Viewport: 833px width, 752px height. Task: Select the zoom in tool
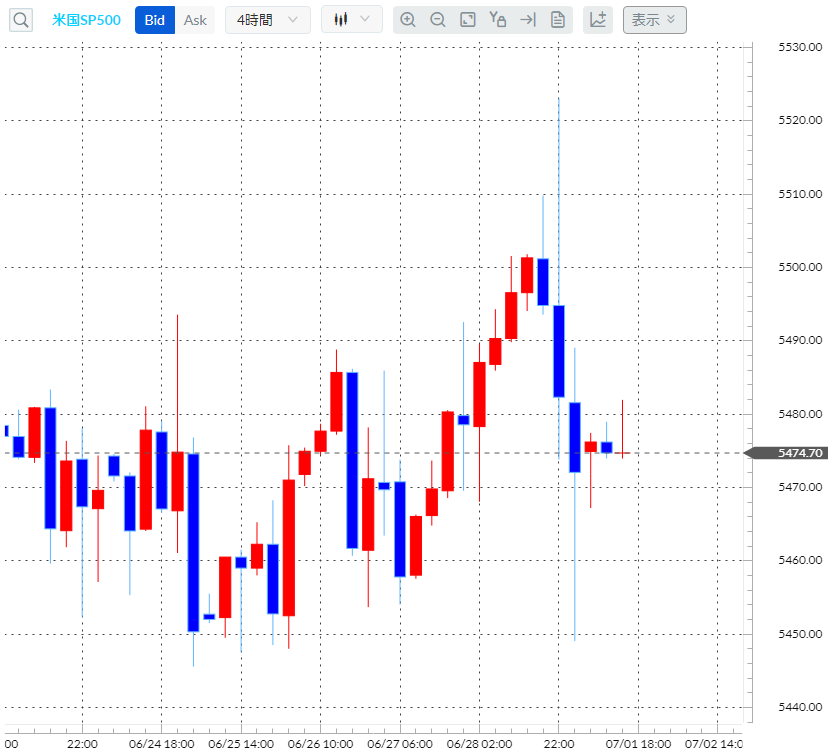click(409, 19)
